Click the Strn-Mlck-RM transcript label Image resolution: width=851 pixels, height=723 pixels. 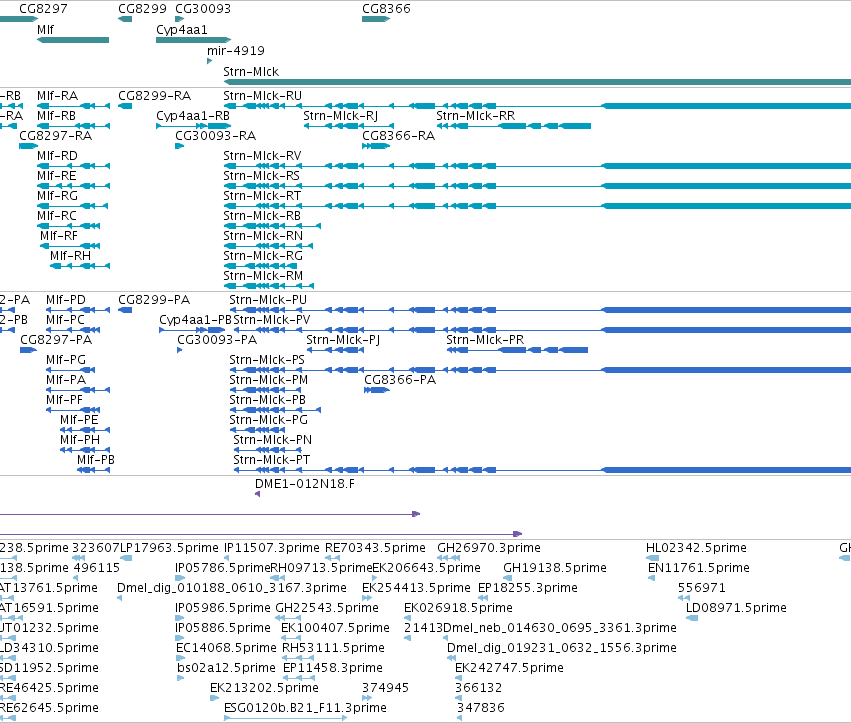[x=263, y=276]
